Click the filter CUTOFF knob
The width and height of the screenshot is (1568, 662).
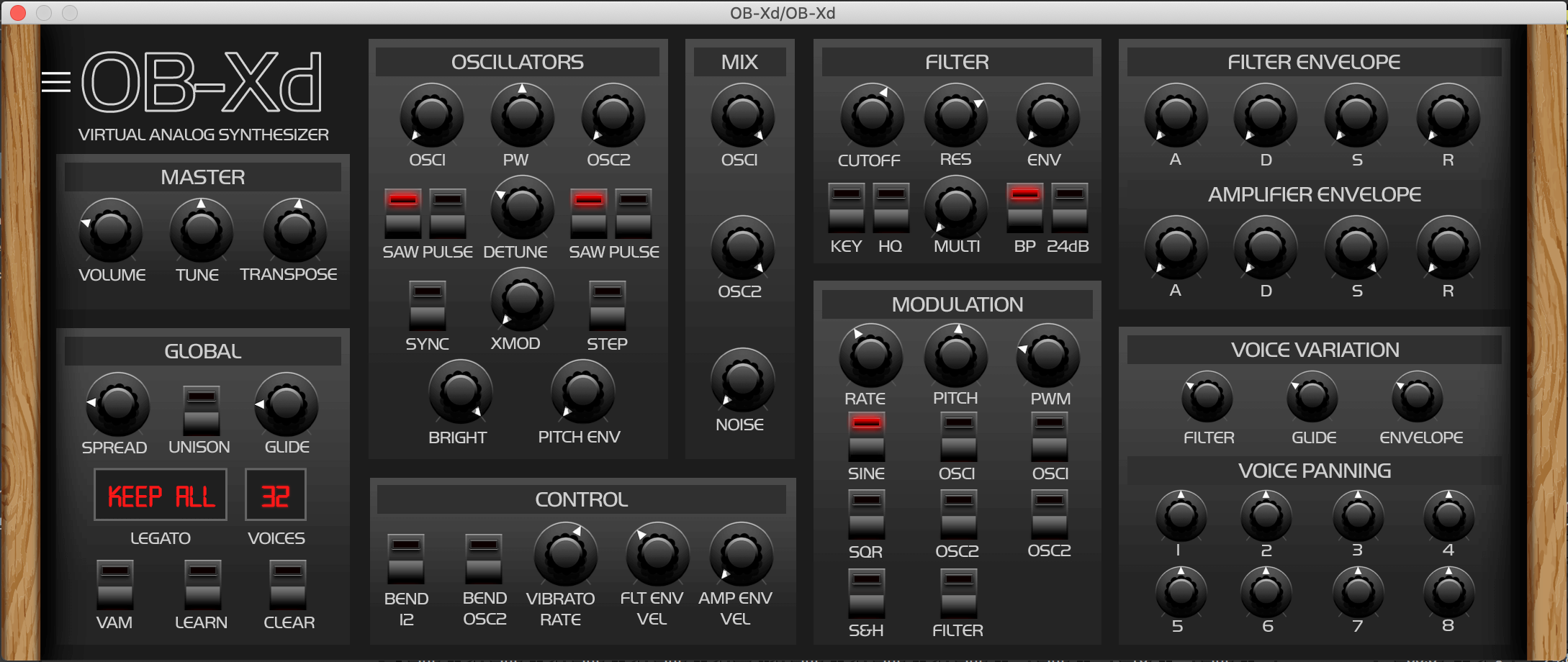coord(872,115)
